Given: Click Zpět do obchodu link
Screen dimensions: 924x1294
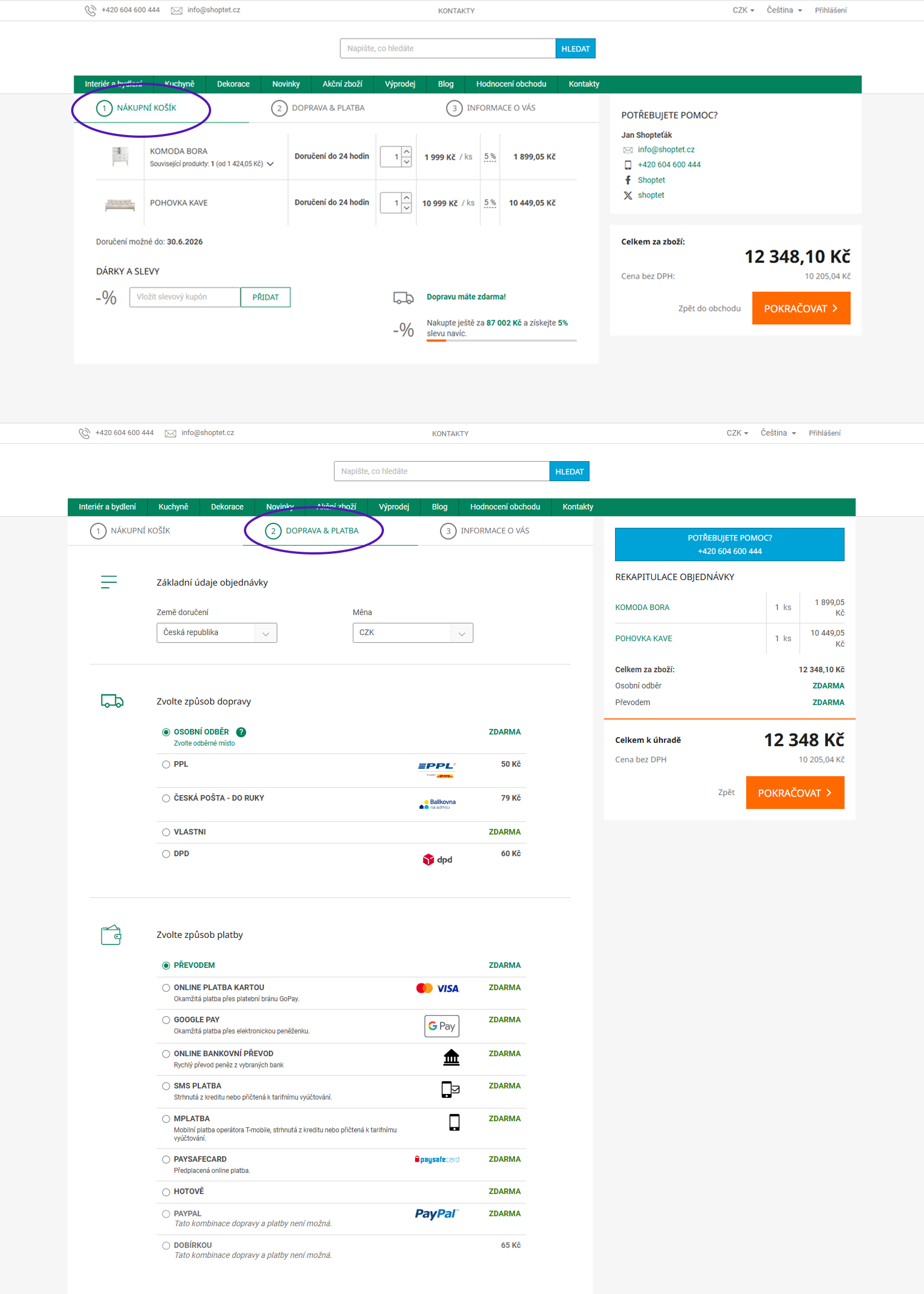Looking at the screenshot, I should click(x=710, y=308).
